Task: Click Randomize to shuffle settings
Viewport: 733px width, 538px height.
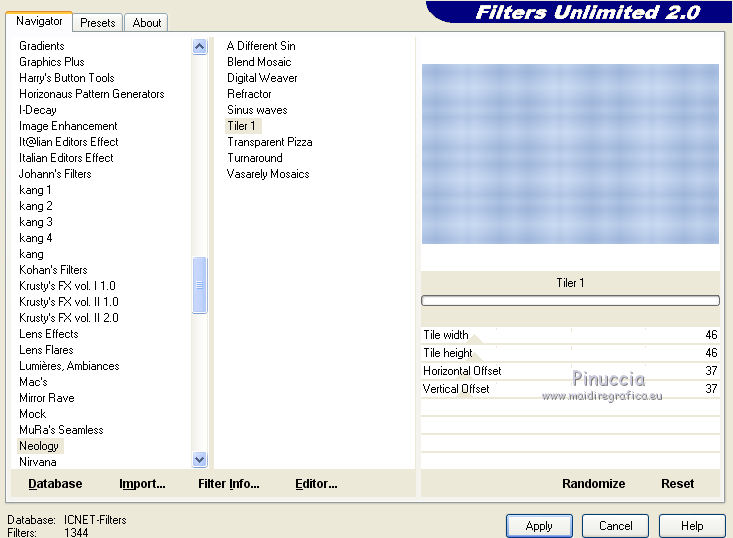Action: tap(593, 483)
